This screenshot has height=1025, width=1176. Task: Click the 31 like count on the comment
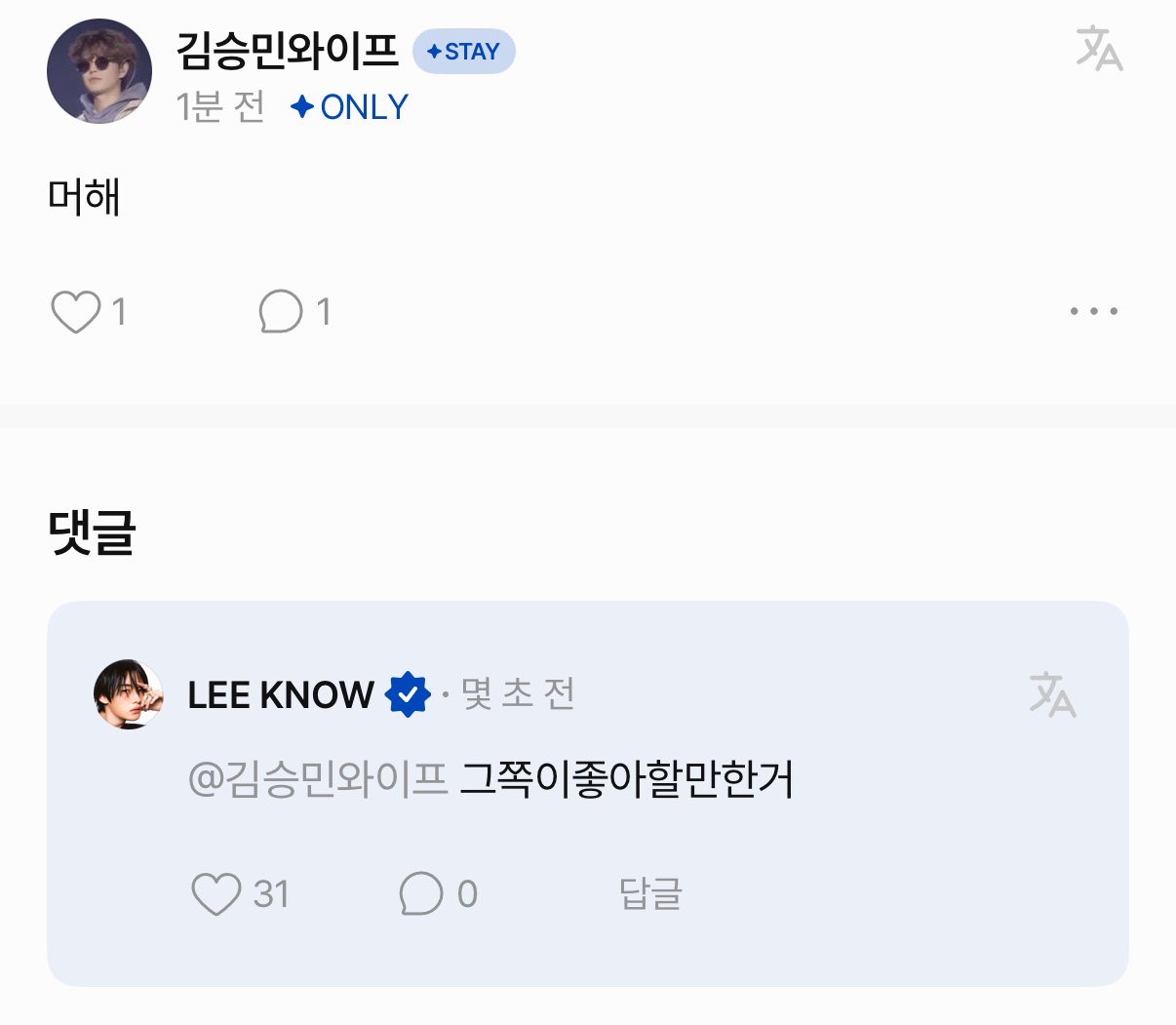click(272, 893)
